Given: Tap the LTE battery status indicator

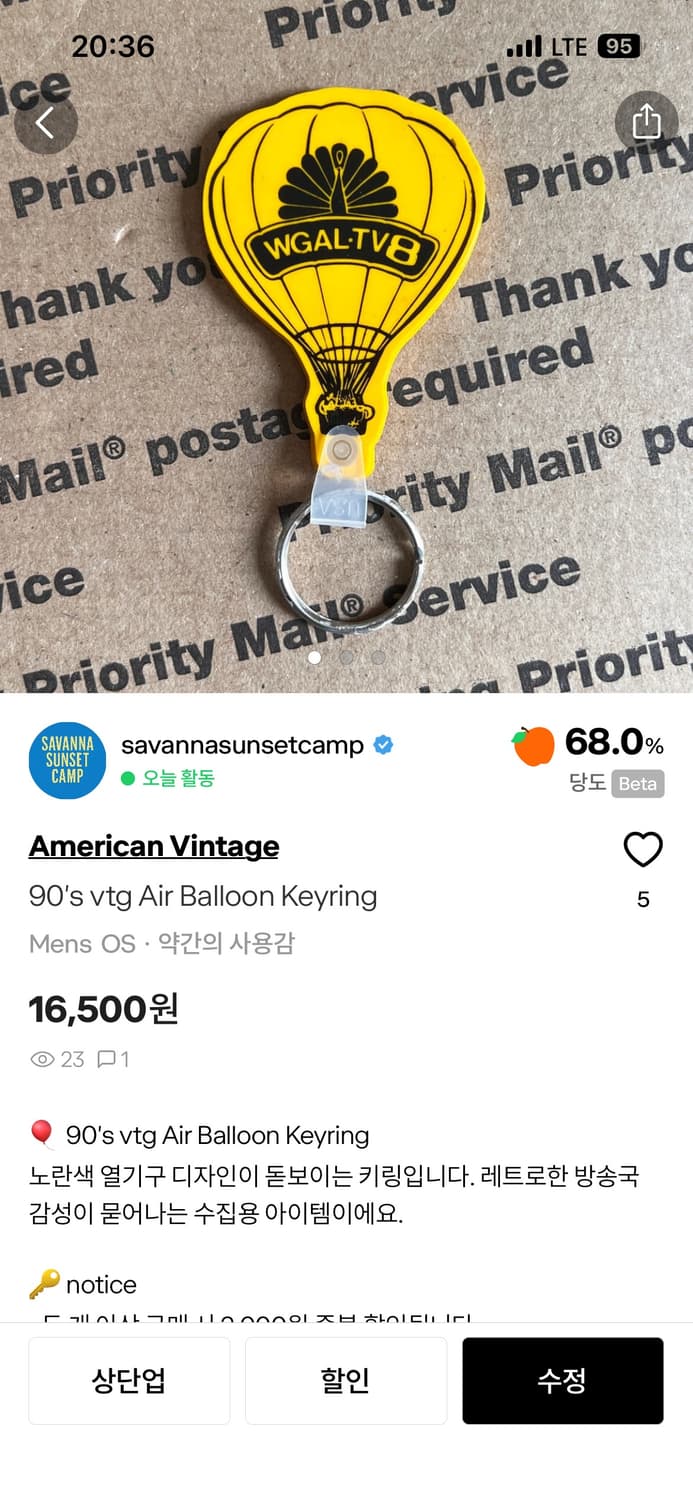Looking at the screenshot, I should pyautogui.click(x=619, y=46).
